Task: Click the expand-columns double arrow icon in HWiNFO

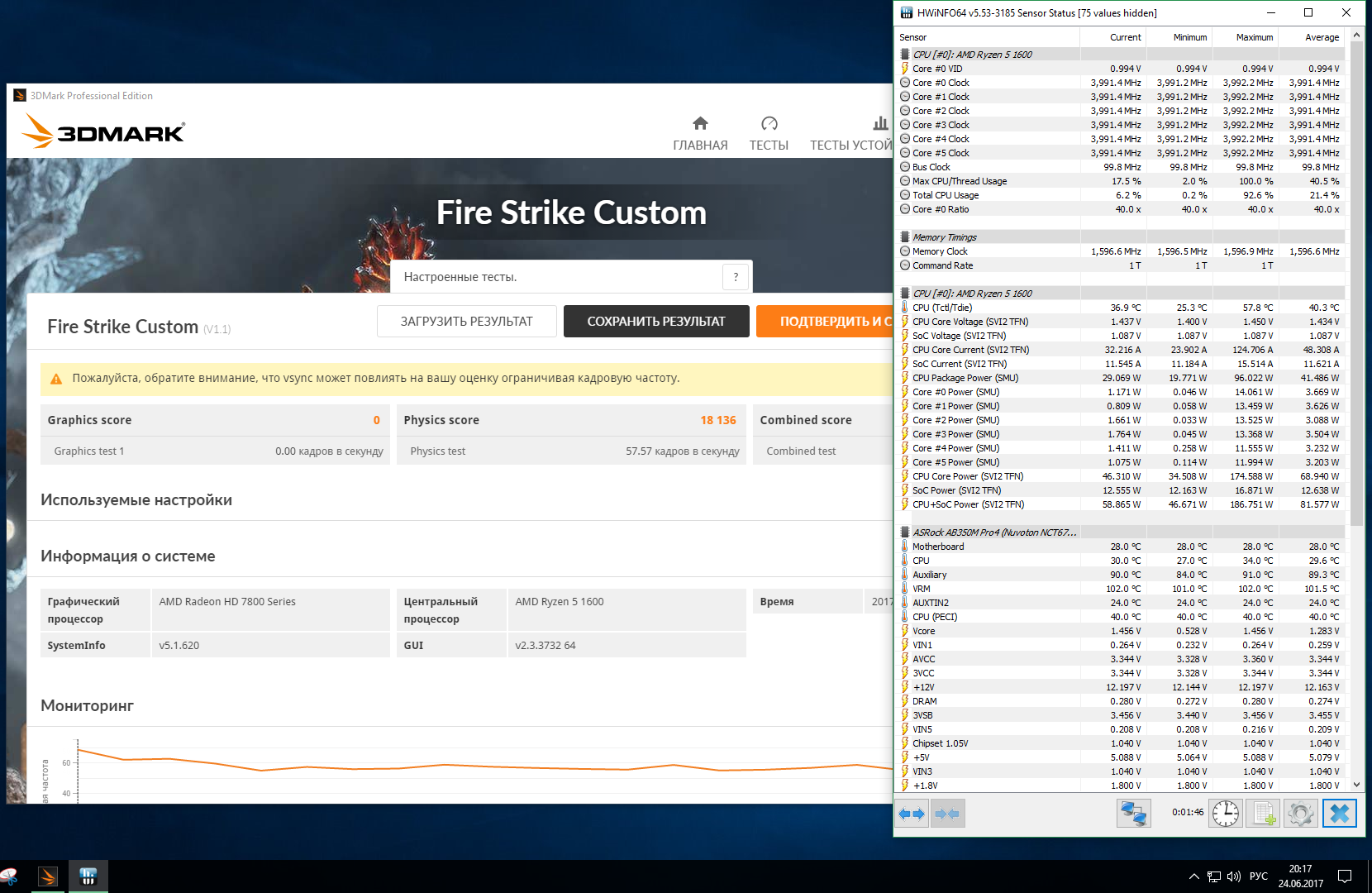Action: (912, 814)
